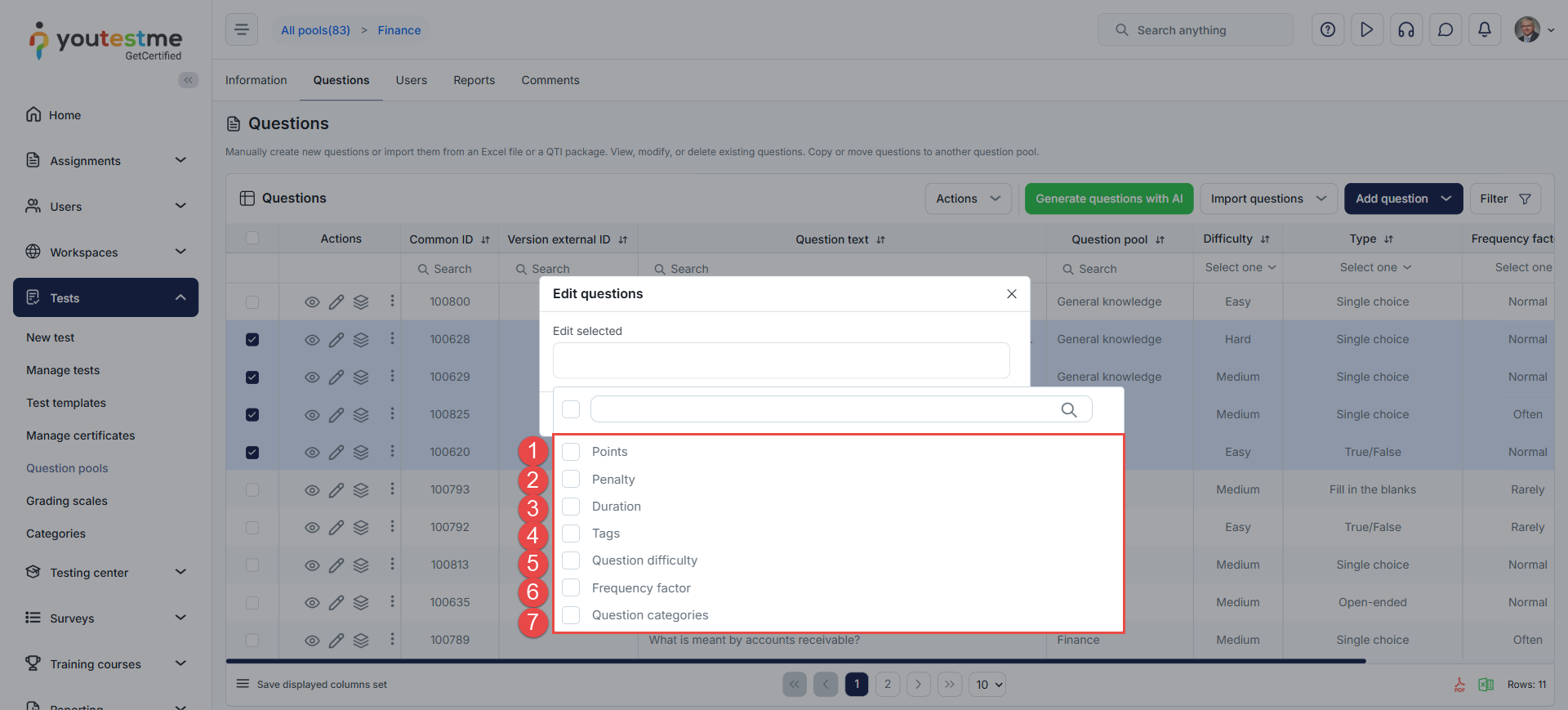Click the Edit selected input field
This screenshot has height=710, width=1568.
[x=782, y=360]
